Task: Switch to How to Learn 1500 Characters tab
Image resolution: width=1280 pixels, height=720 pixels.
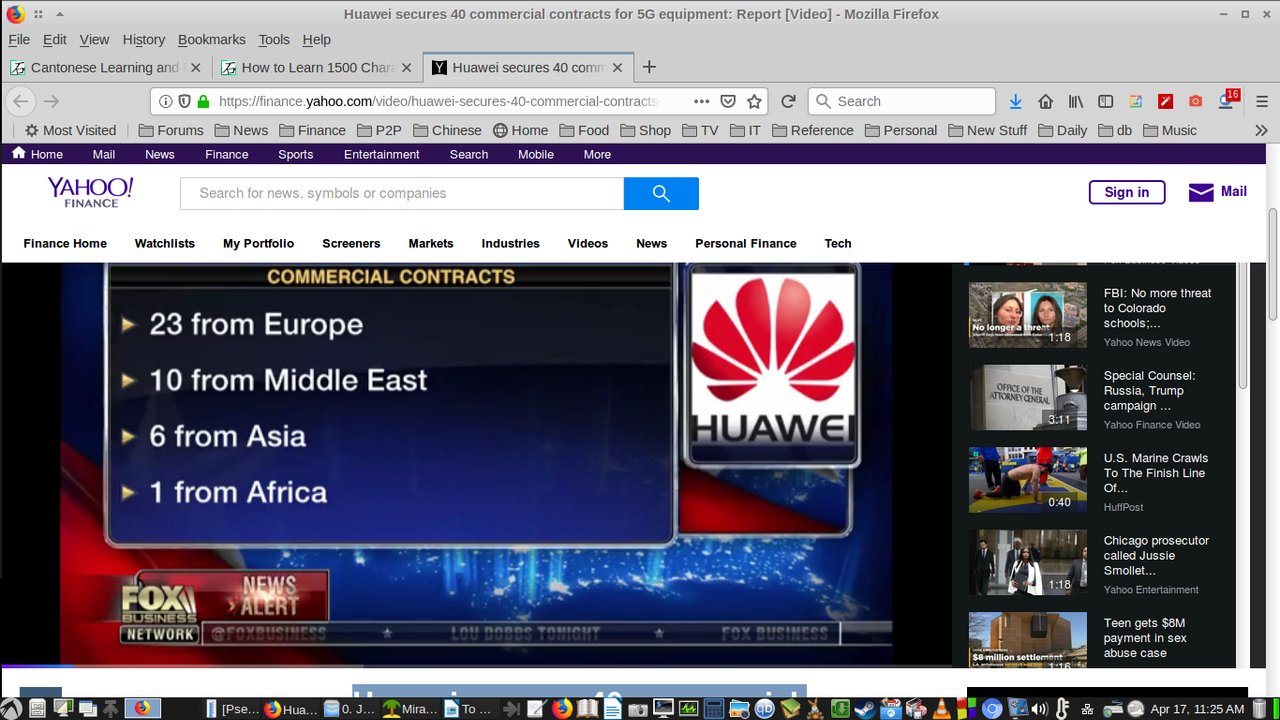Action: [x=316, y=67]
